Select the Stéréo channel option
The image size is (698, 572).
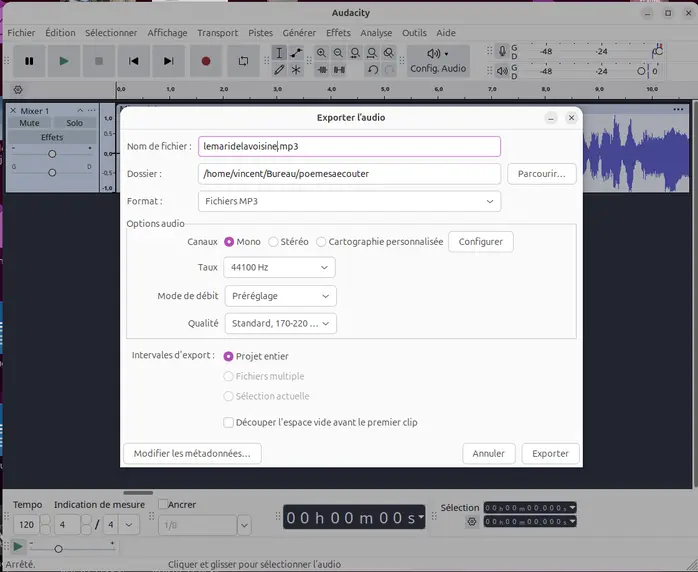pyautogui.click(x=273, y=242)
